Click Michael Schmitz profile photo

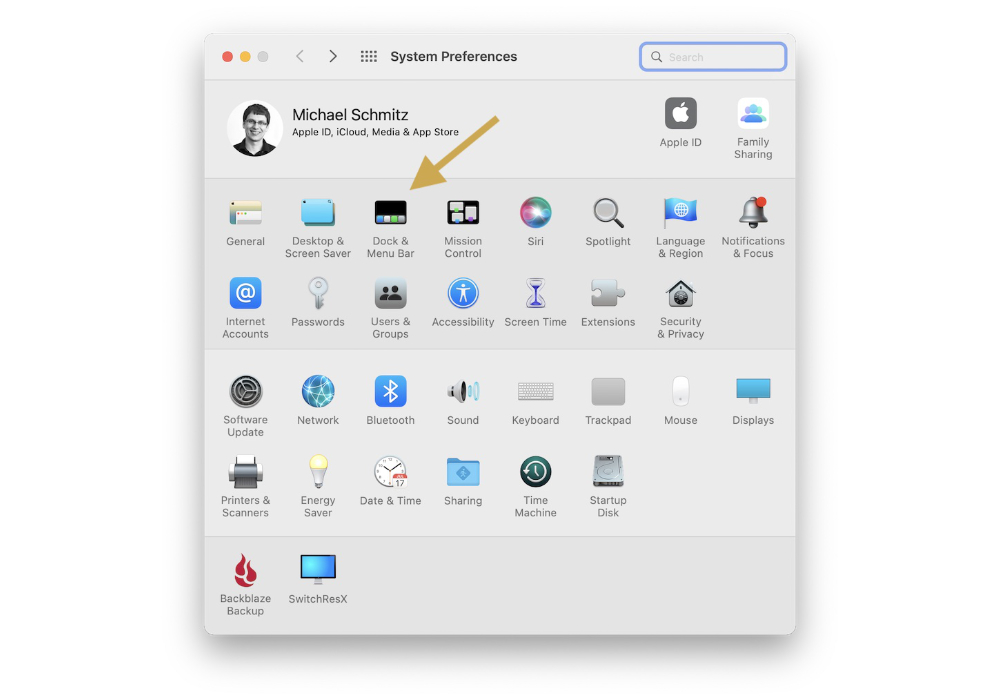(x=255, y=128)
